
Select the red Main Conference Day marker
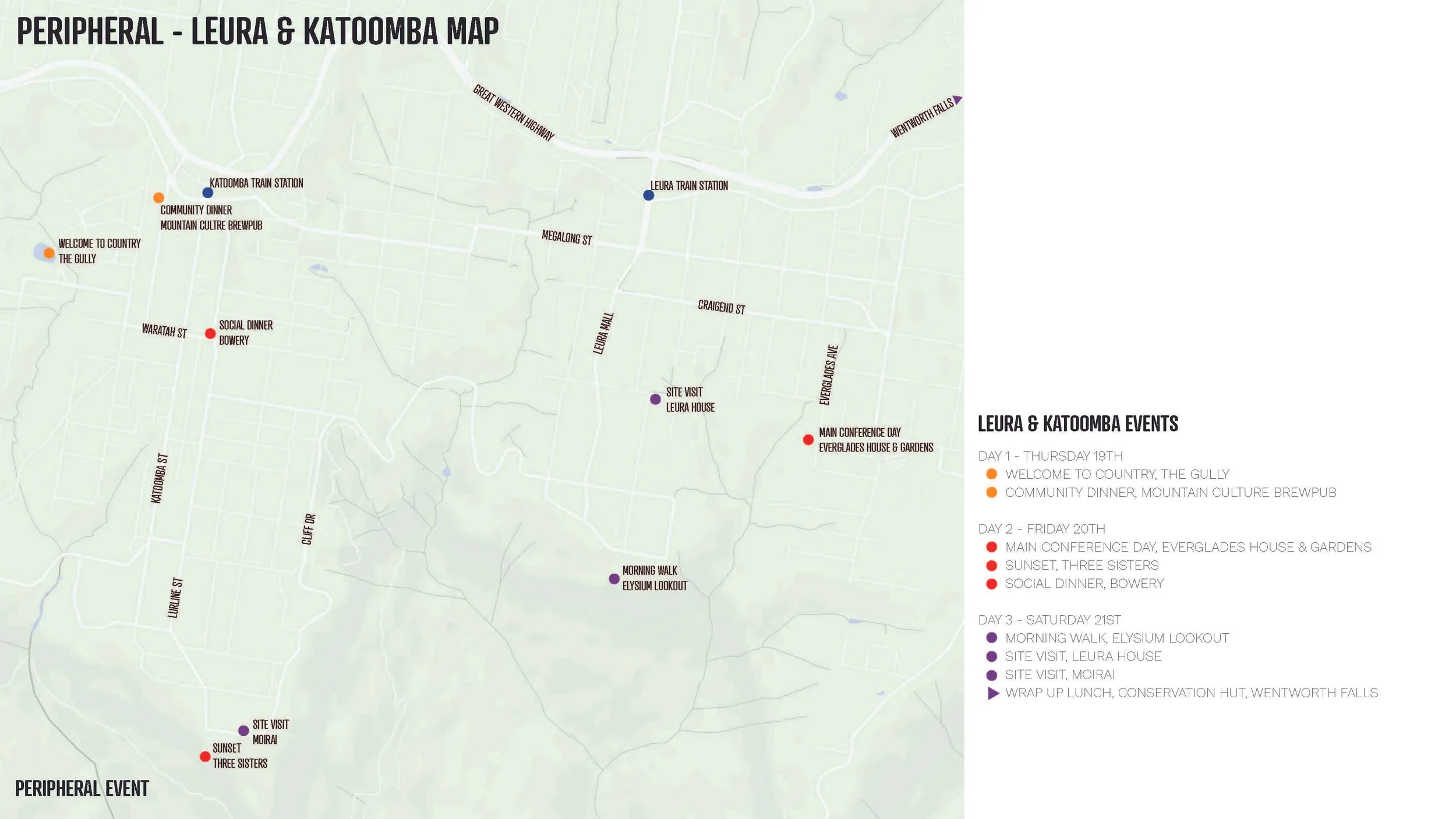808,440
